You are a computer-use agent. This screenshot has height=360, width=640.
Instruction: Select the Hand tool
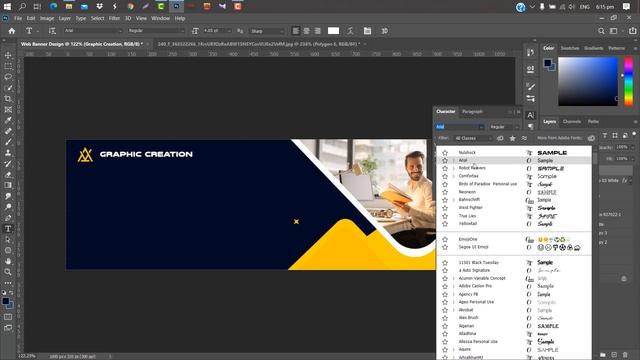tap(8, 261)
